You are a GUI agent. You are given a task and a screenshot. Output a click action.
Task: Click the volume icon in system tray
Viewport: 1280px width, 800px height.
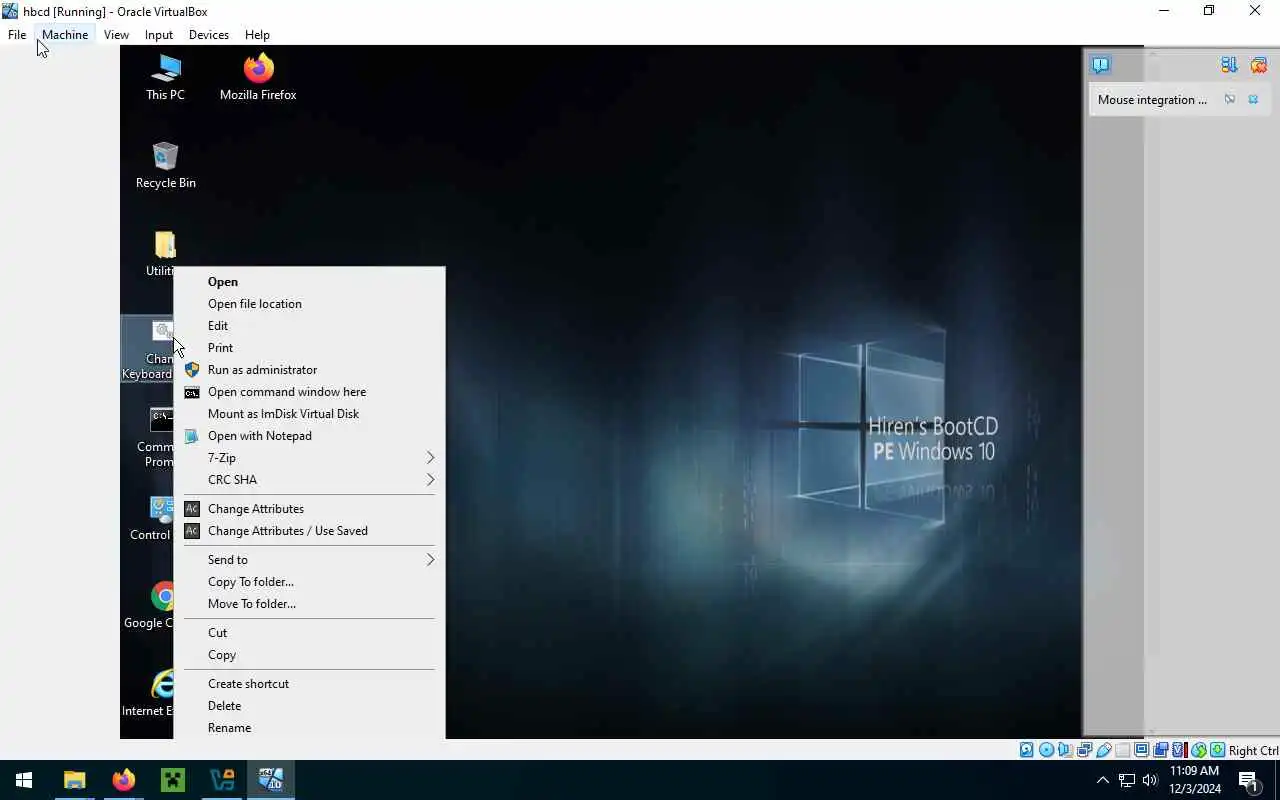pos(1150,780)
